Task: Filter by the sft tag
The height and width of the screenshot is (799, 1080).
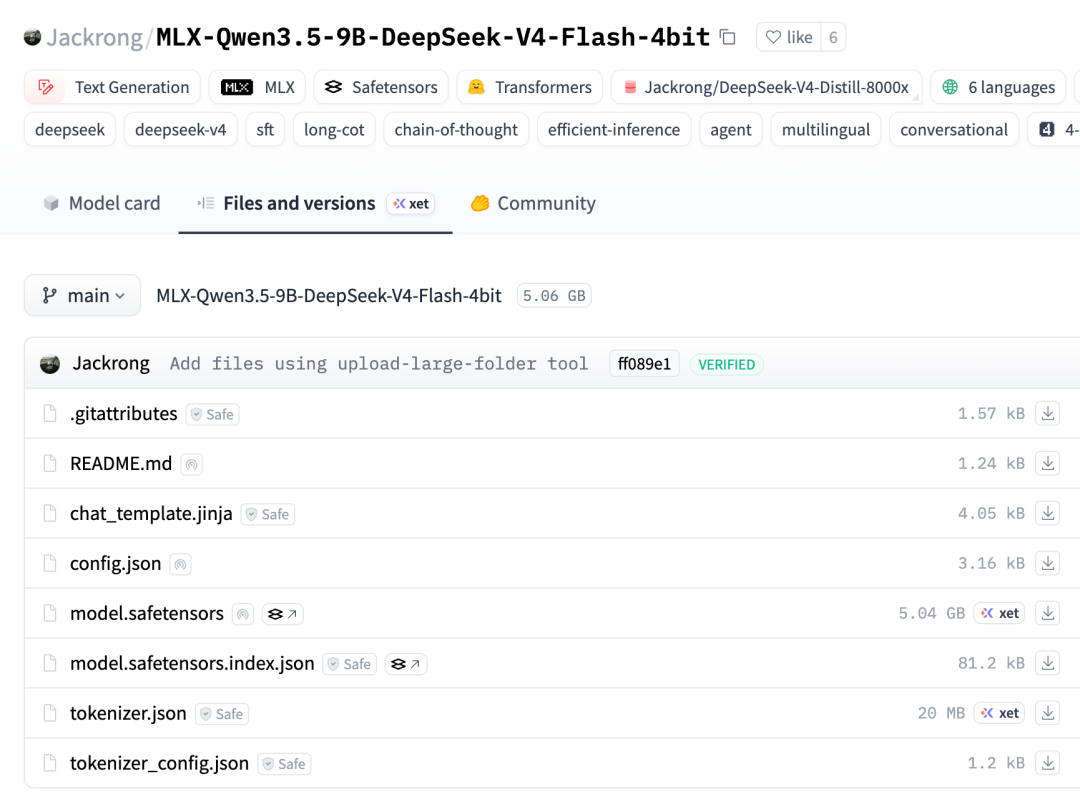Action: pos(265,130)
